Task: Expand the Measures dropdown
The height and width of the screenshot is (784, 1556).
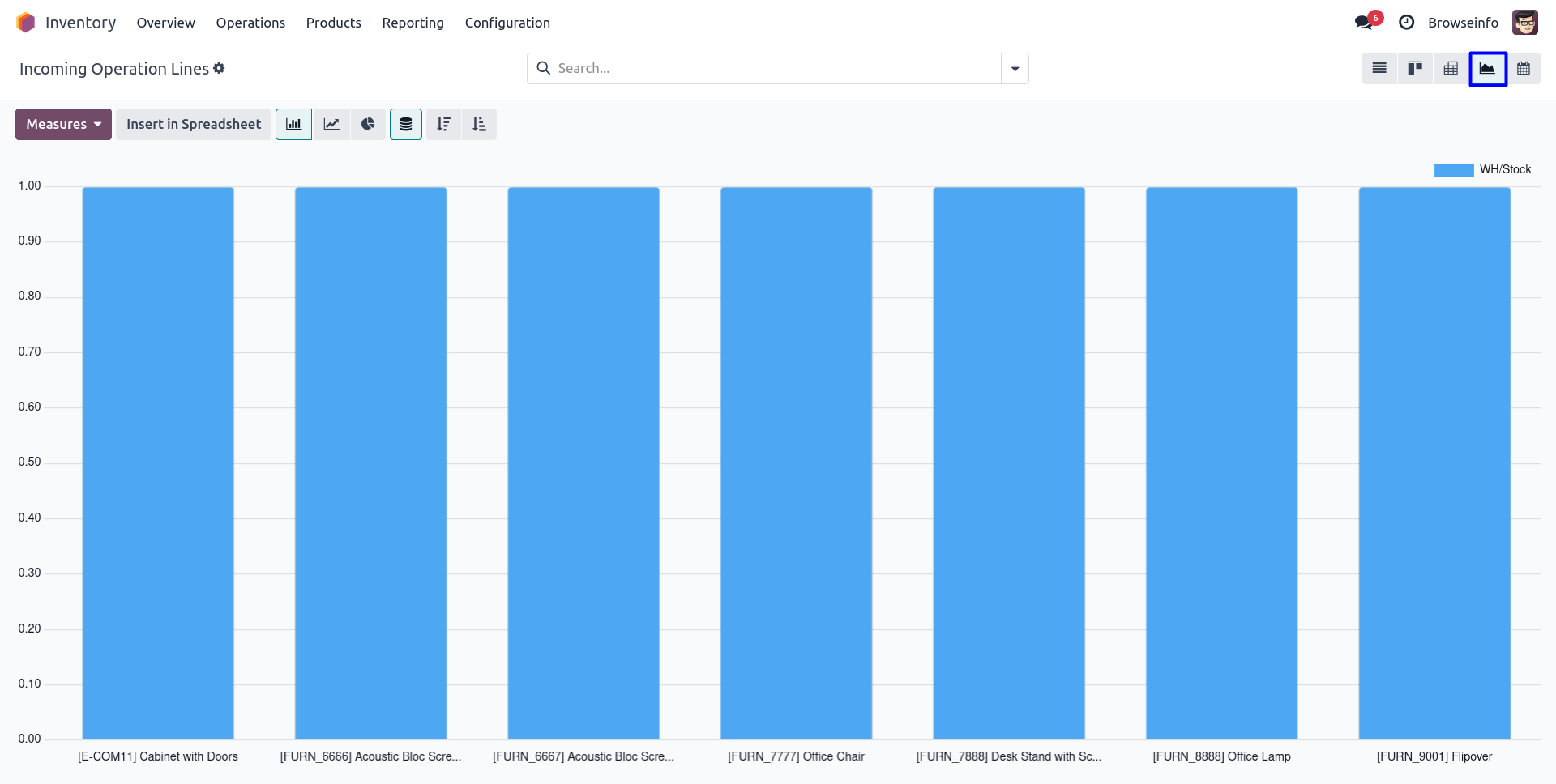Action: point(63,125)
